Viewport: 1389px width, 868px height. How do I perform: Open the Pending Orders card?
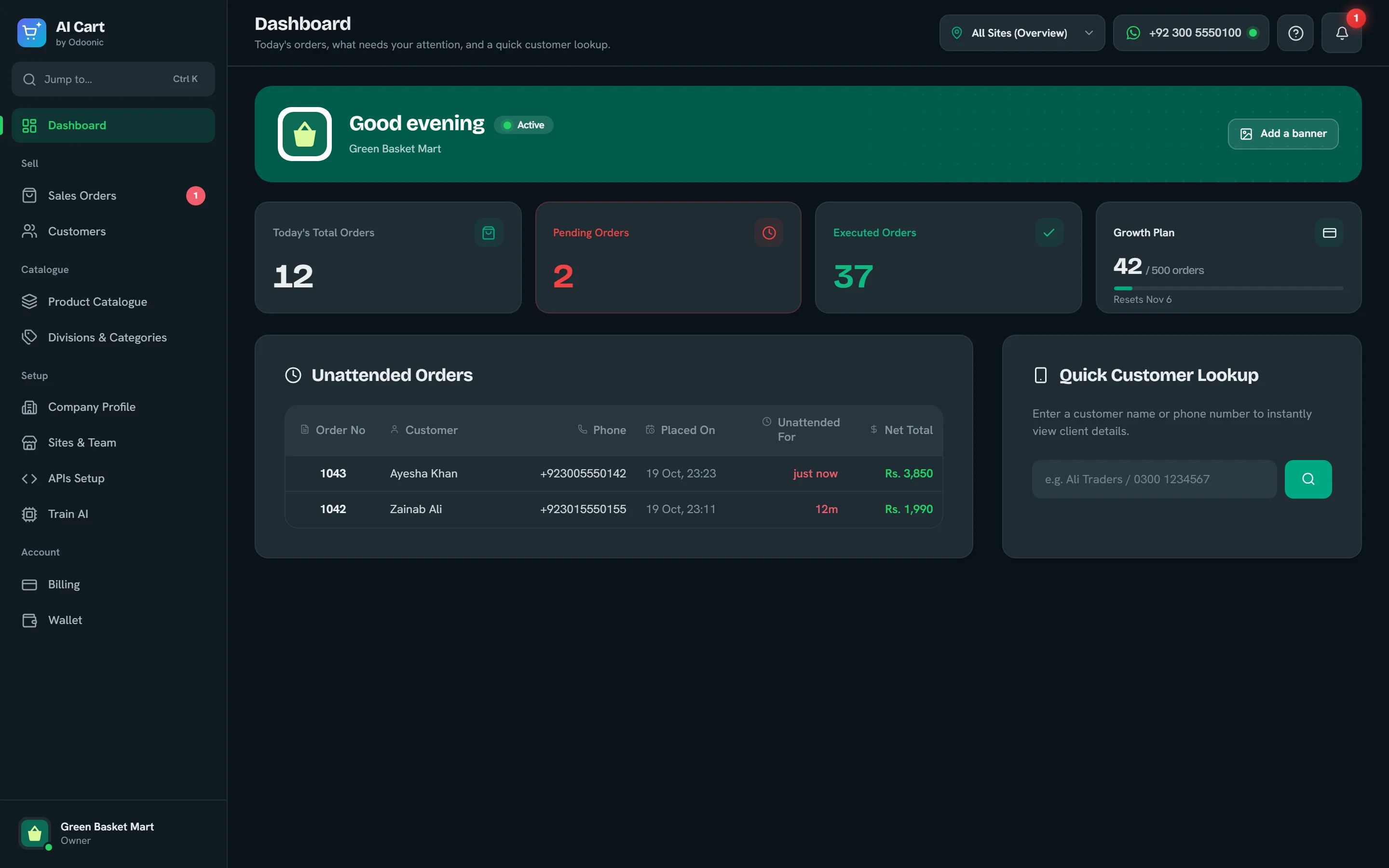[x=668, y=257]
